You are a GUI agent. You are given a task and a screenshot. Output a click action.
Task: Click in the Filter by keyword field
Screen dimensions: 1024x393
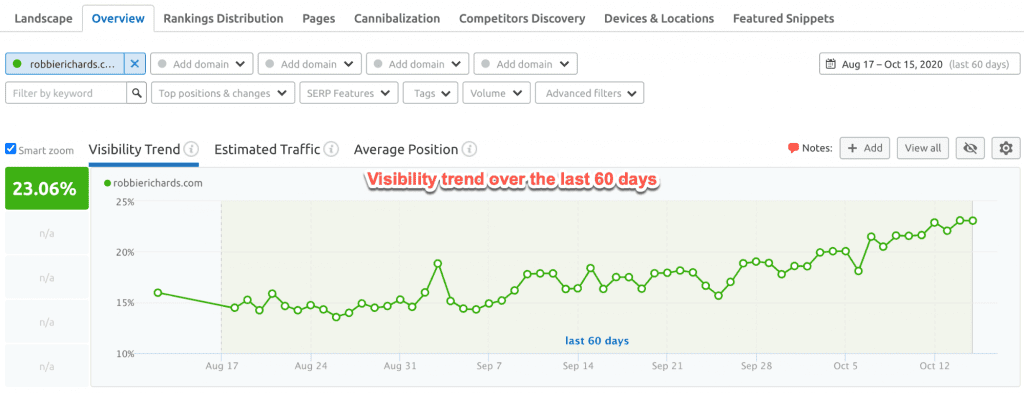(66, 93)
